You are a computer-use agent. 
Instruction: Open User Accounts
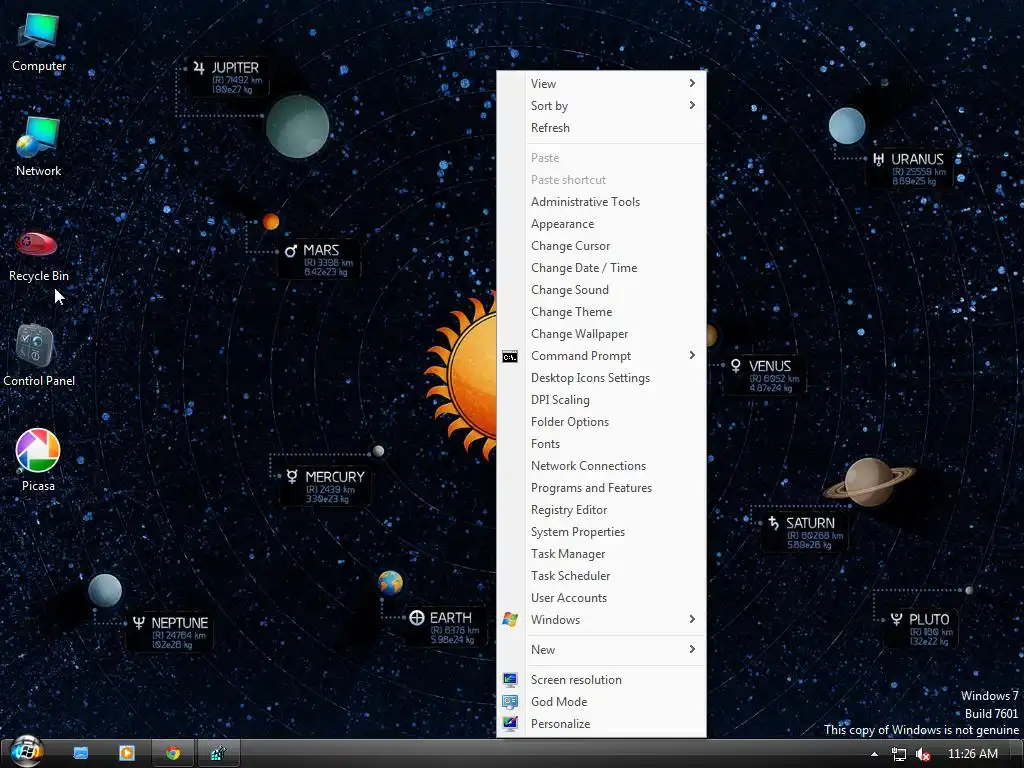pos(601,598)
